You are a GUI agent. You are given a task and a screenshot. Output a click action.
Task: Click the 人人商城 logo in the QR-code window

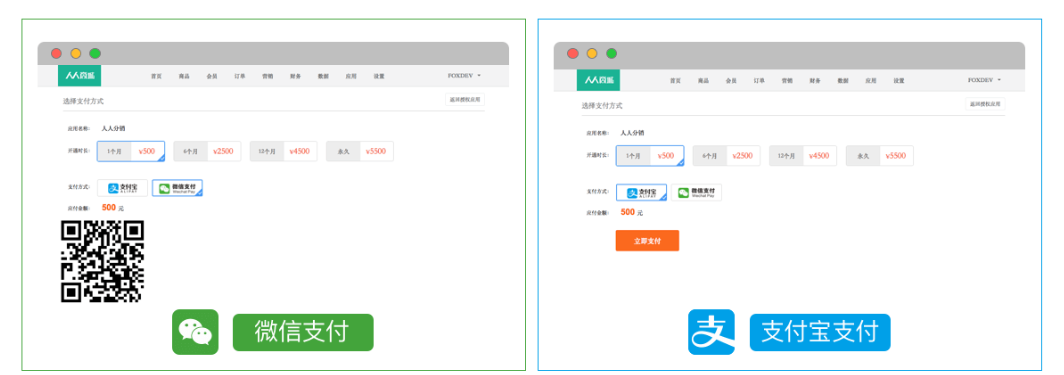point(79,76)
